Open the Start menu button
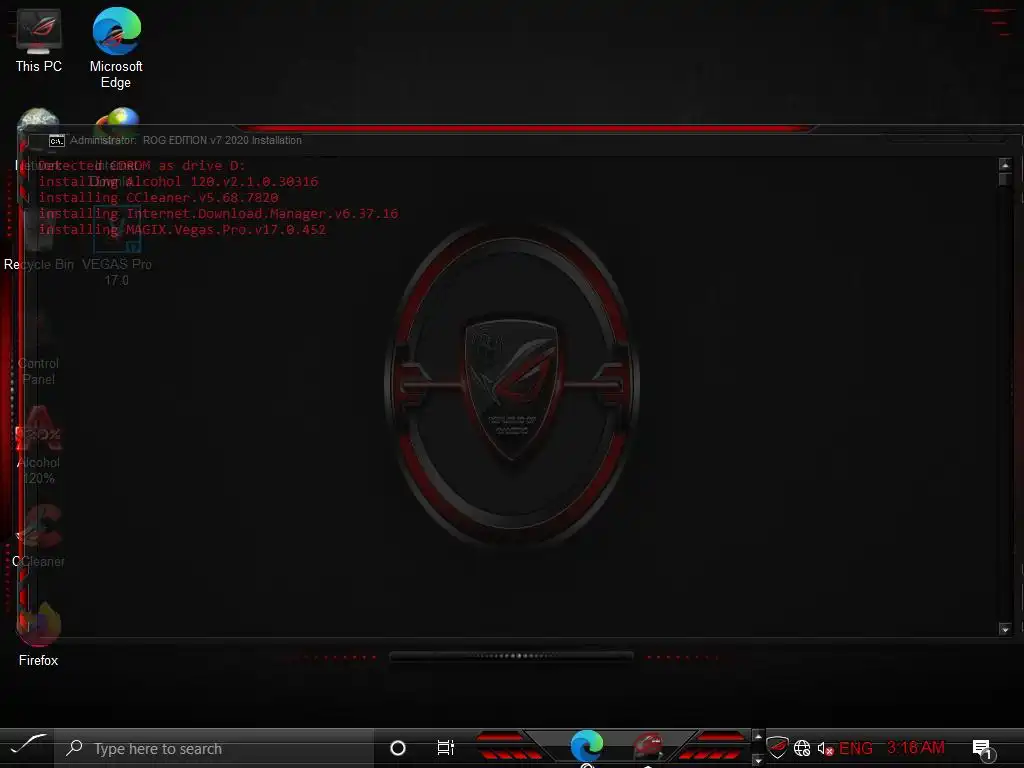This screenshot has height=768, width=1024. 27,746
